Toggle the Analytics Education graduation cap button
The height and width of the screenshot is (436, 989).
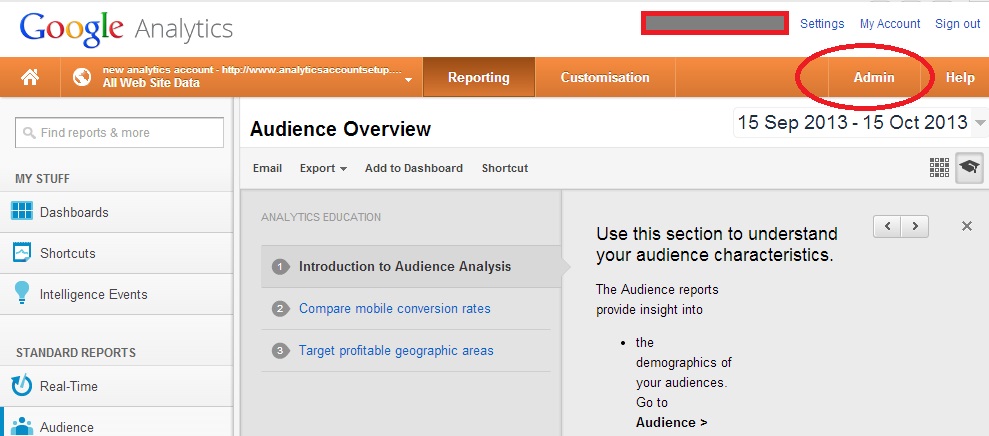(x=969, y=168)
